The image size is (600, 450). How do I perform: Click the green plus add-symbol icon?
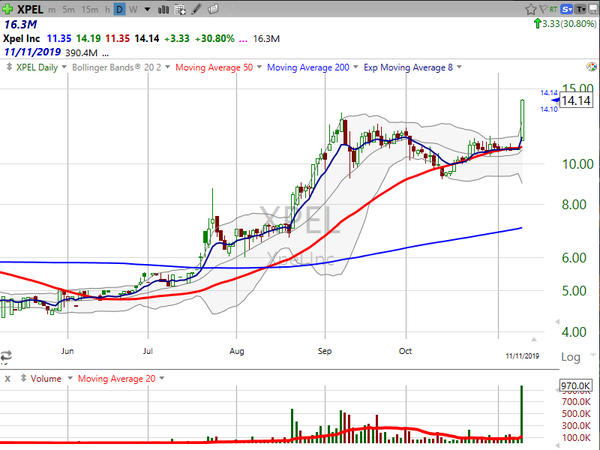point(8,9)
